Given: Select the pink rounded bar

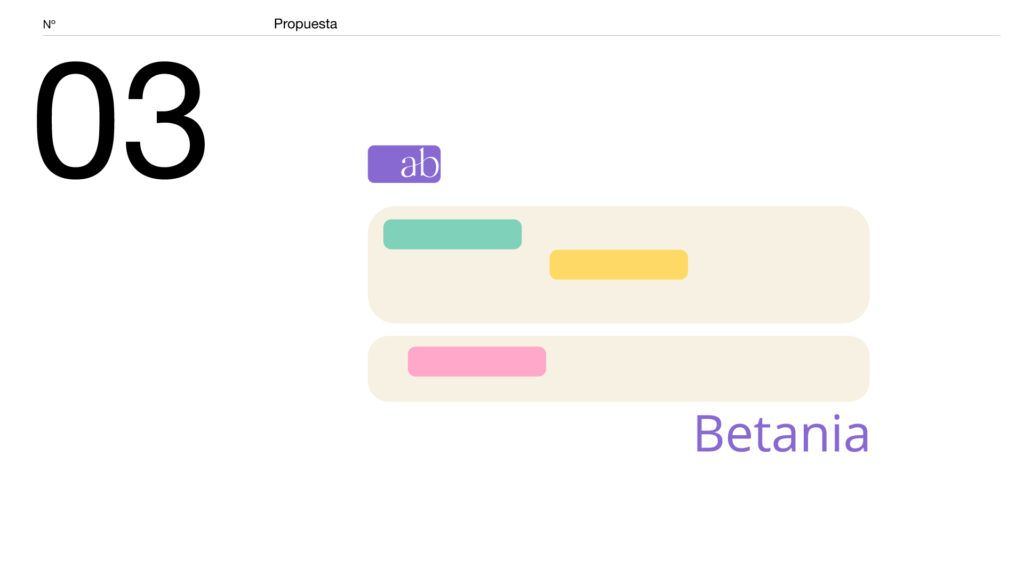Looking at the screenshot, I should (x=476, y=361).
